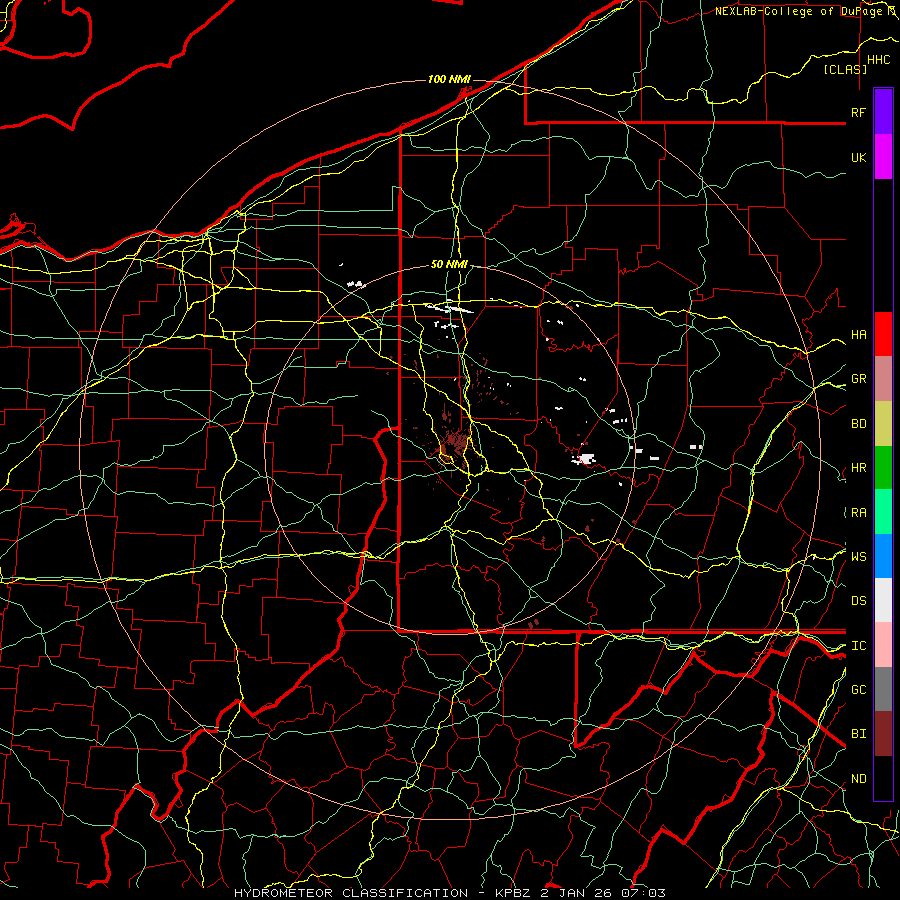Image resolution: width=900 pixels, height=900 pixels.
Task: Click the [CLAS] units label
Action: [845, 70]
